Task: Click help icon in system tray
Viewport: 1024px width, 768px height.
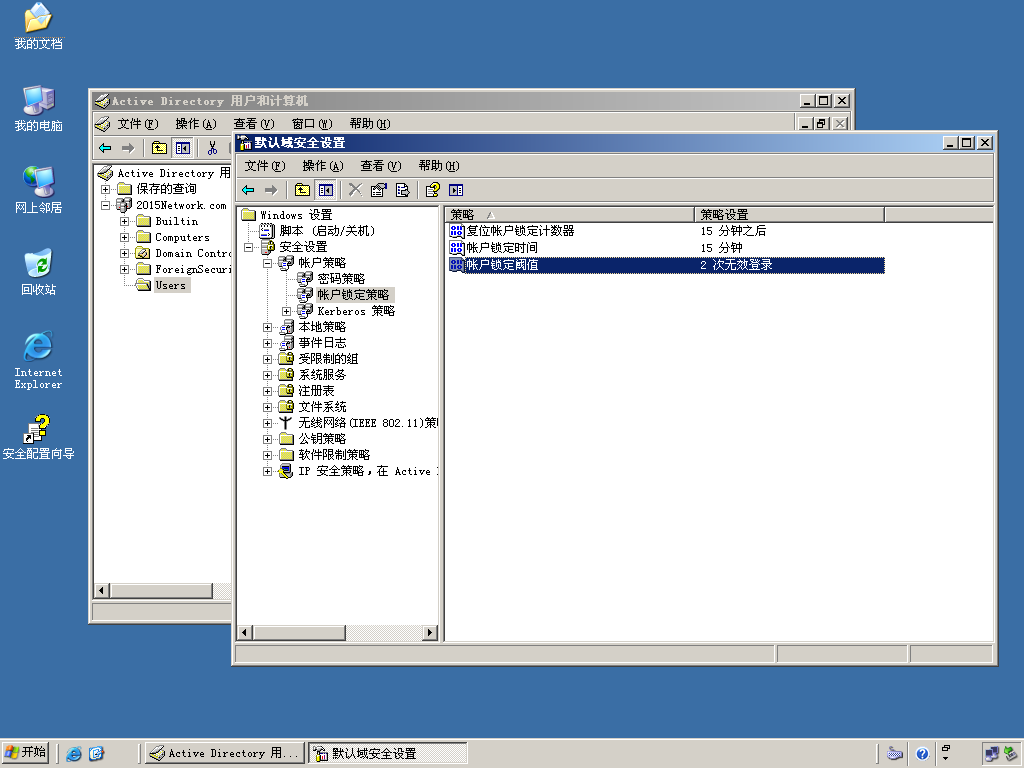Action: click(x=922, y=754)
